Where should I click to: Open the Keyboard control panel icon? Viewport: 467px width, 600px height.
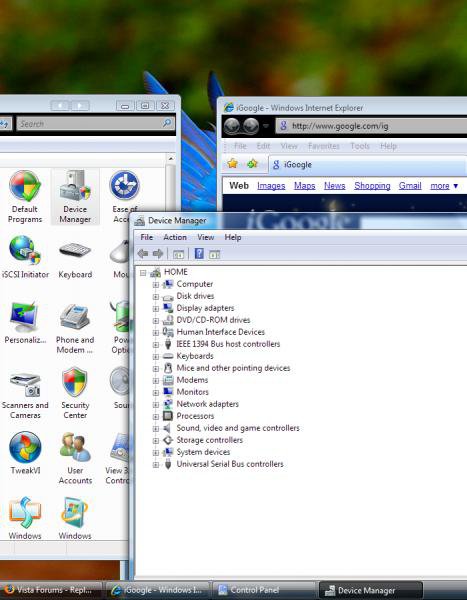75,257
